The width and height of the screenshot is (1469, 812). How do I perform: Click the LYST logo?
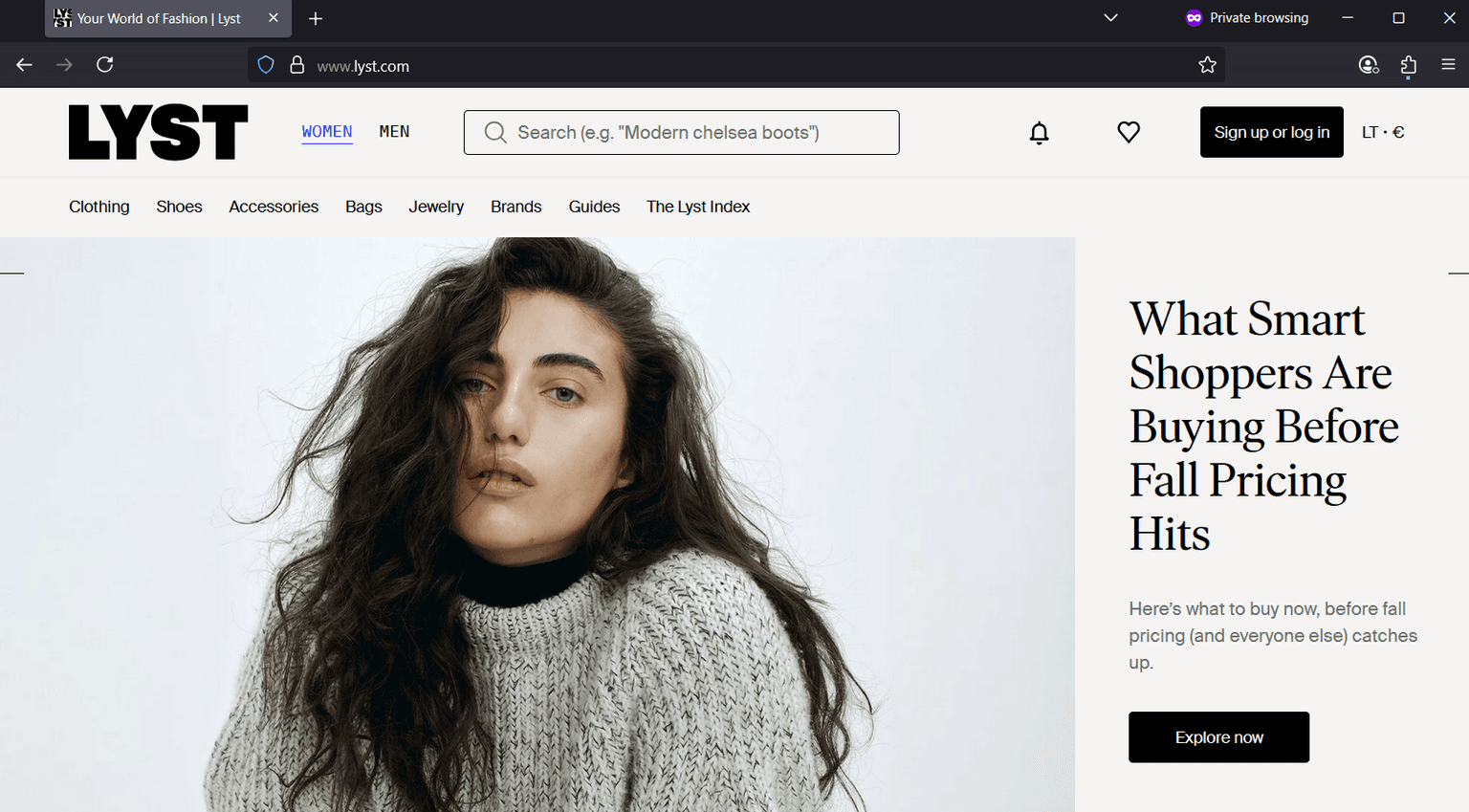point(158,132)
